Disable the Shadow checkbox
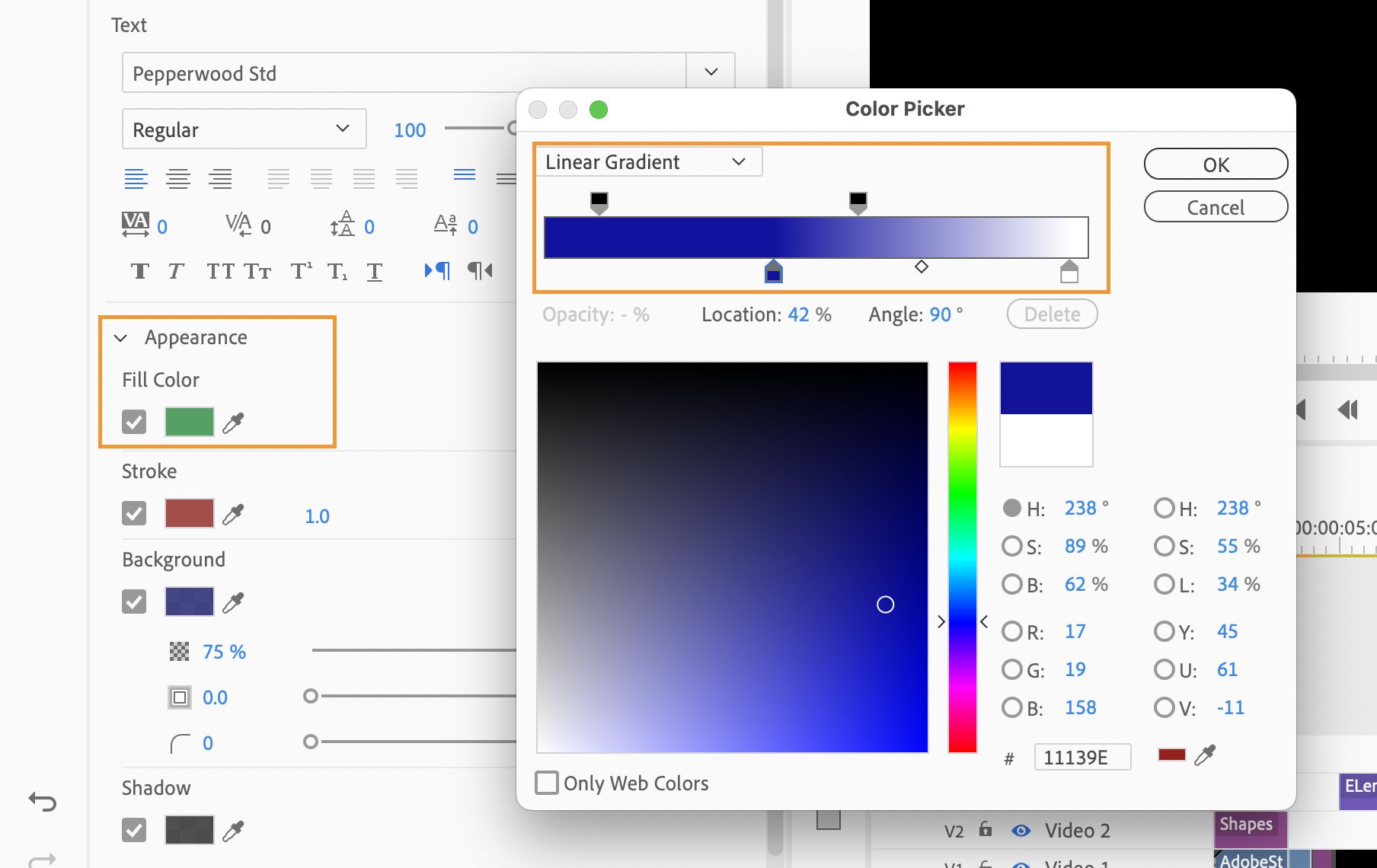This screenshot has height=868, width=1377. click(134, 830)
